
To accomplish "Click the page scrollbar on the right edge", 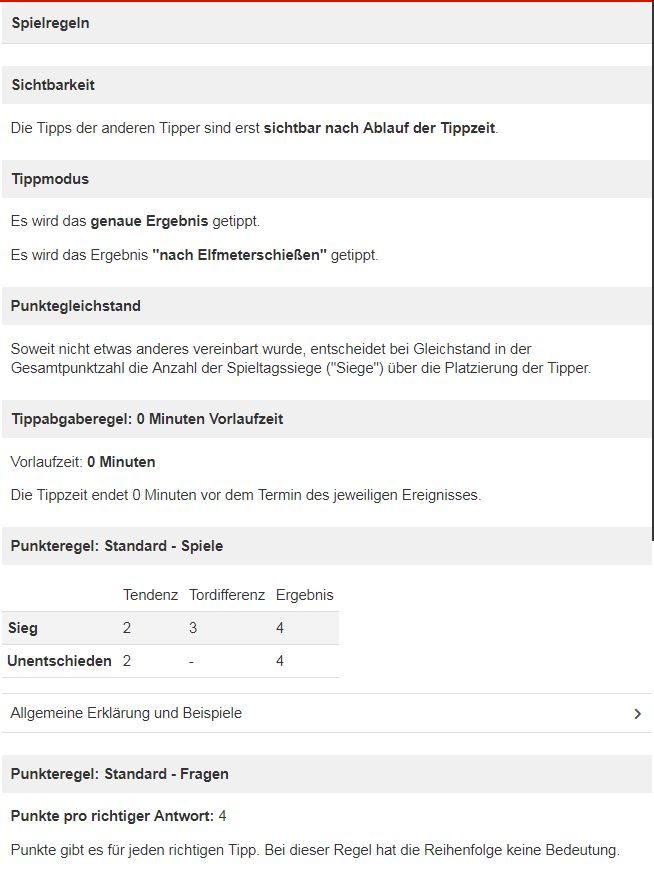I will point(652,270).
